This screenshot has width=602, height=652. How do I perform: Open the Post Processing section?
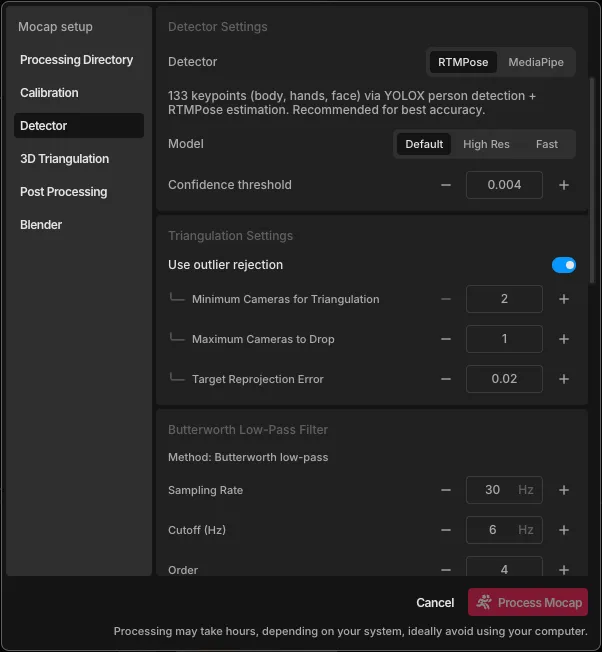79,192
